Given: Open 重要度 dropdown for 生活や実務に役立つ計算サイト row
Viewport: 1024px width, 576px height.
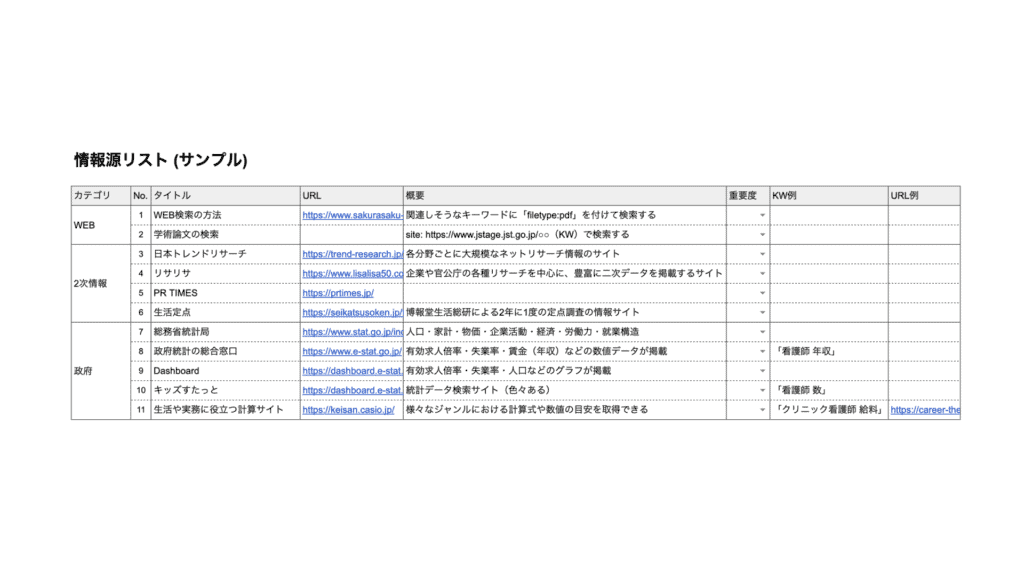Looking at the screenshot, I should click(762, 410).
